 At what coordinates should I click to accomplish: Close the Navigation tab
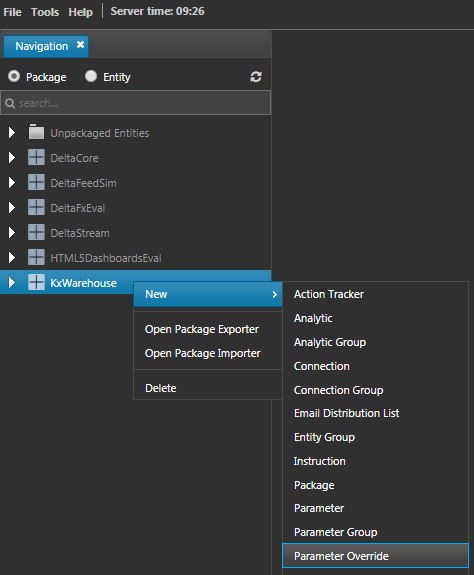(80, 45)
